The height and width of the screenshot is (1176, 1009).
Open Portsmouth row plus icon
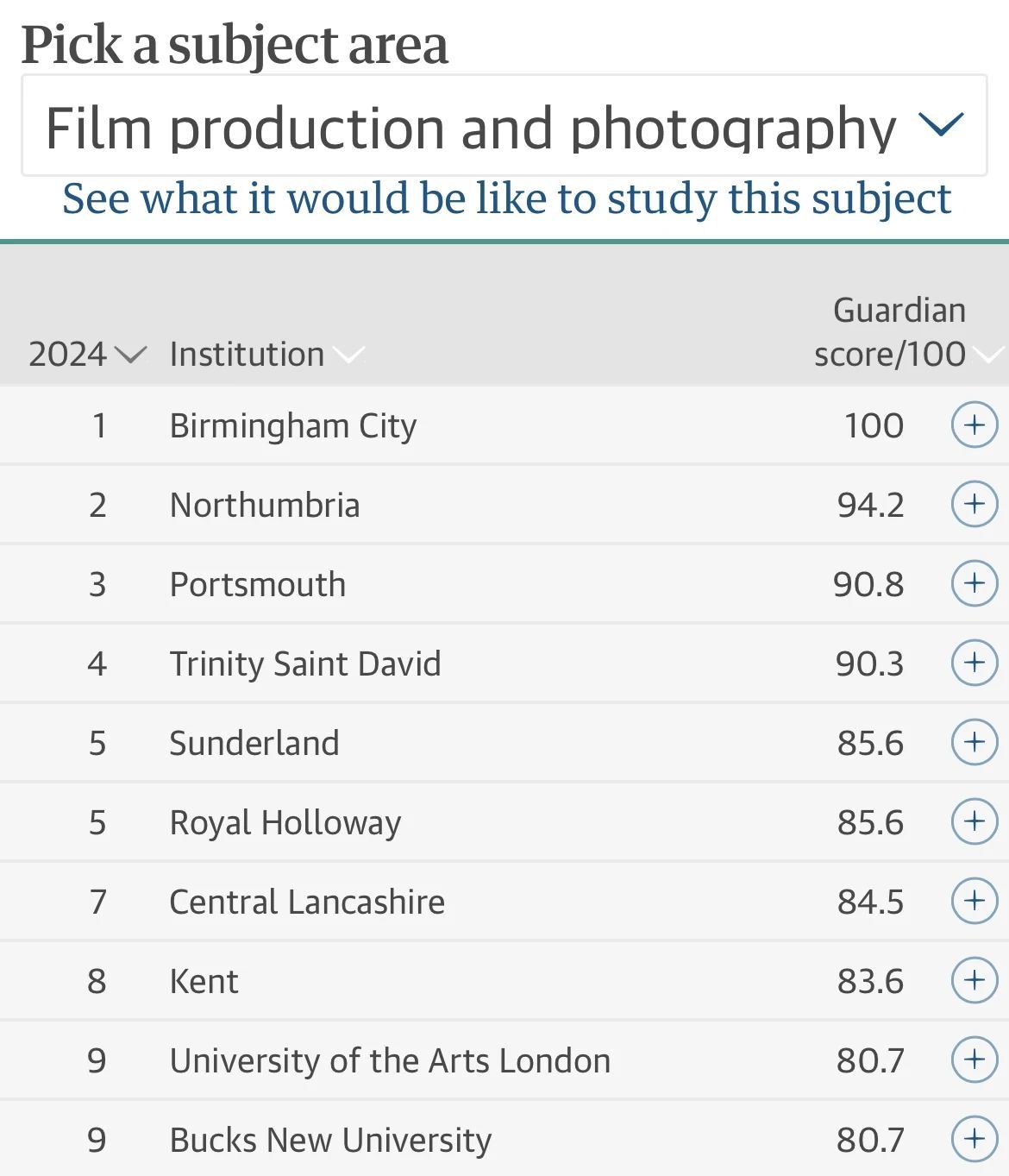pos(975,584)
